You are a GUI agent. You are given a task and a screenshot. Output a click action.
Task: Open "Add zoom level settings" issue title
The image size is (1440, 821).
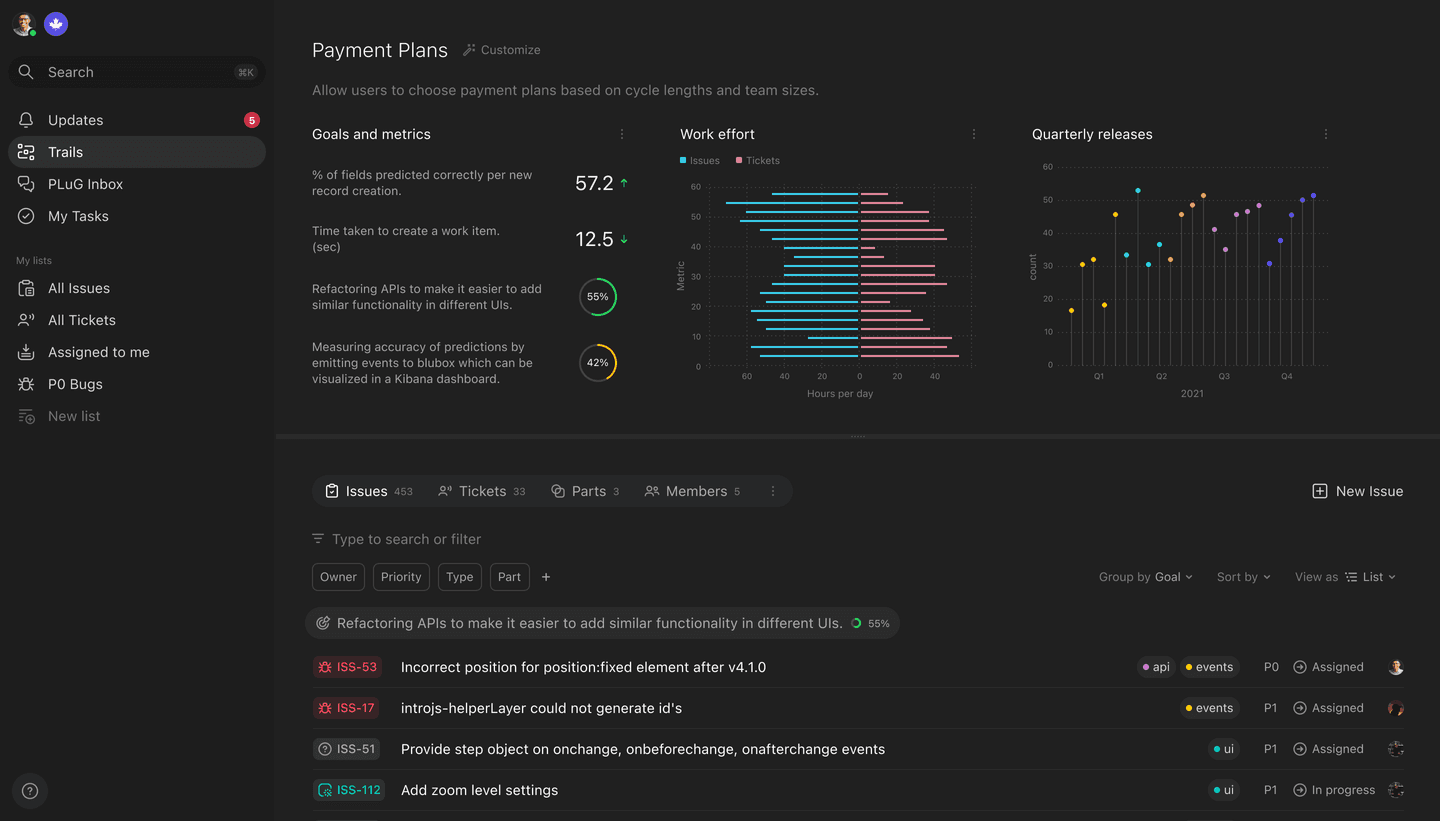(479, 790)
